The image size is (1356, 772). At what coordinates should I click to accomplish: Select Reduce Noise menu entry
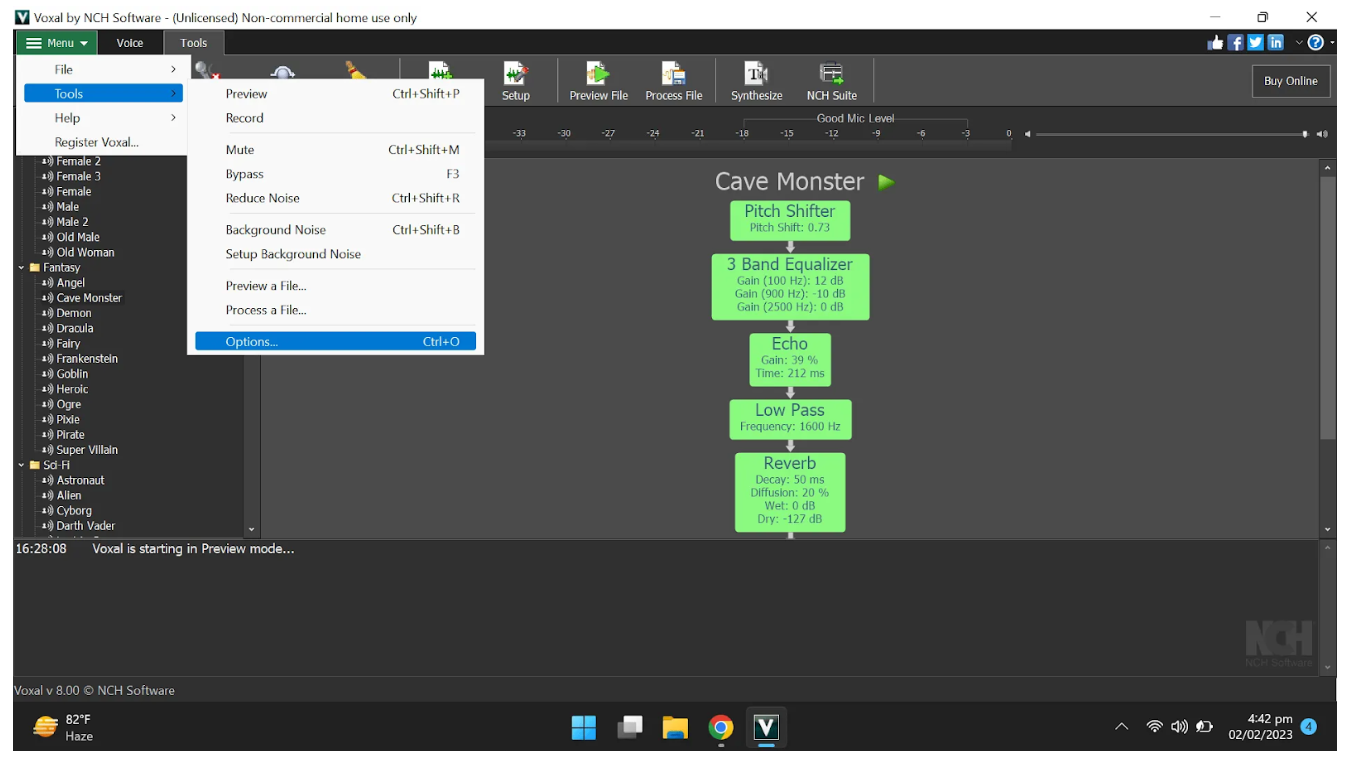coord(335,198)
